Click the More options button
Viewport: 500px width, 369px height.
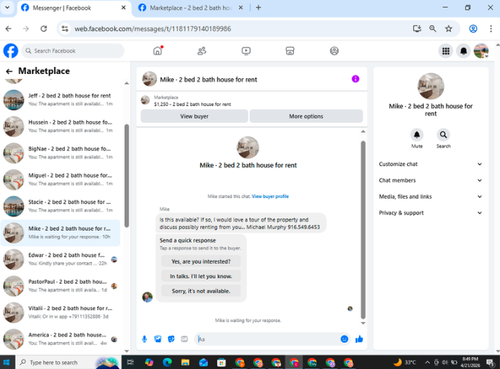tap(306, 116)
